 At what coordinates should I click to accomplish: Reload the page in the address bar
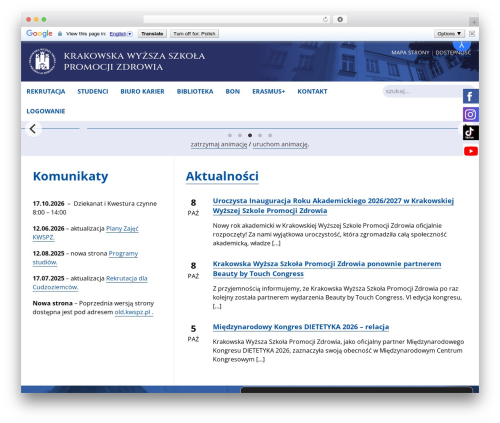click(x=325, y=19)
